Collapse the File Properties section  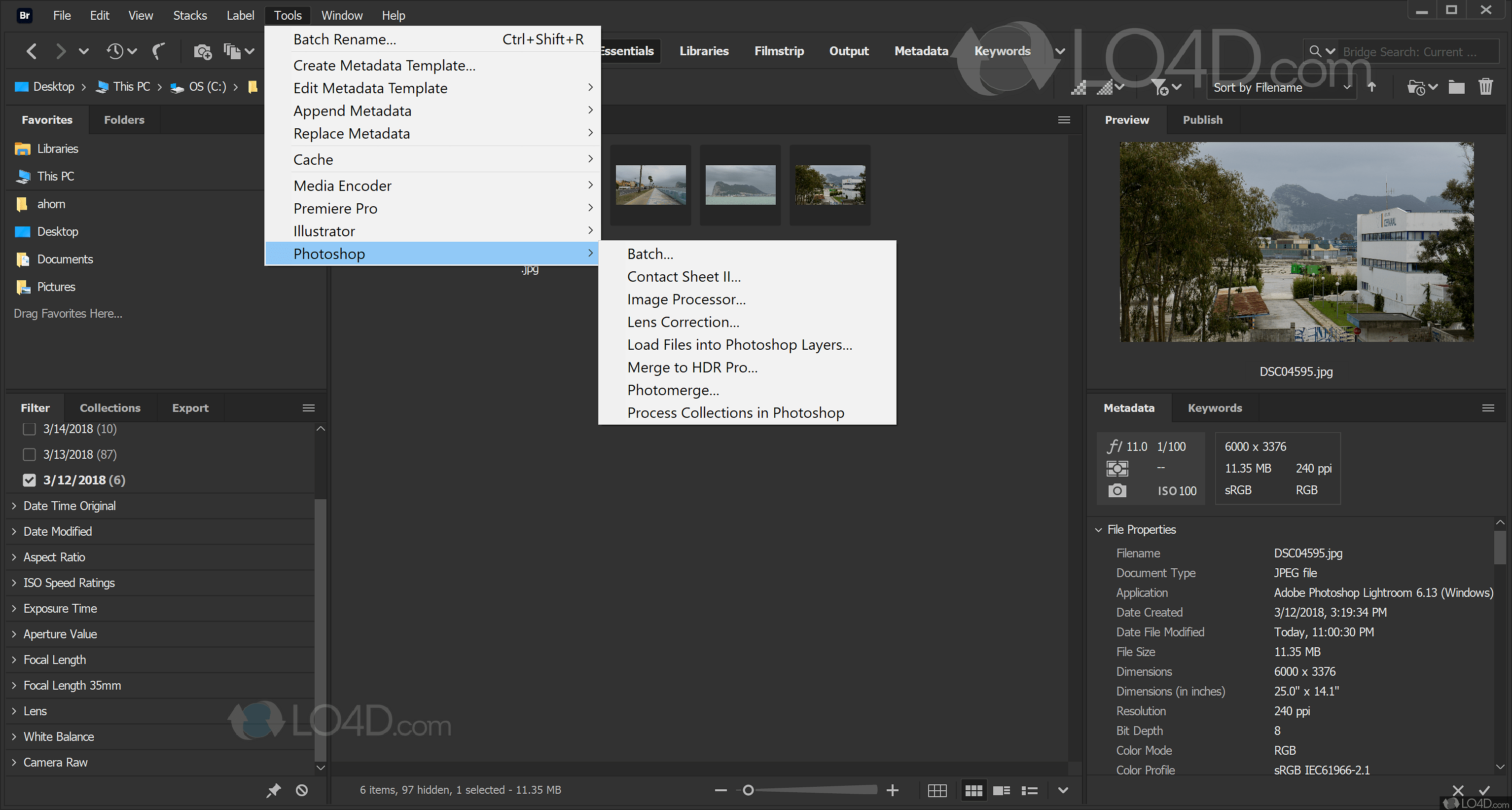(x=1098, y=529)
